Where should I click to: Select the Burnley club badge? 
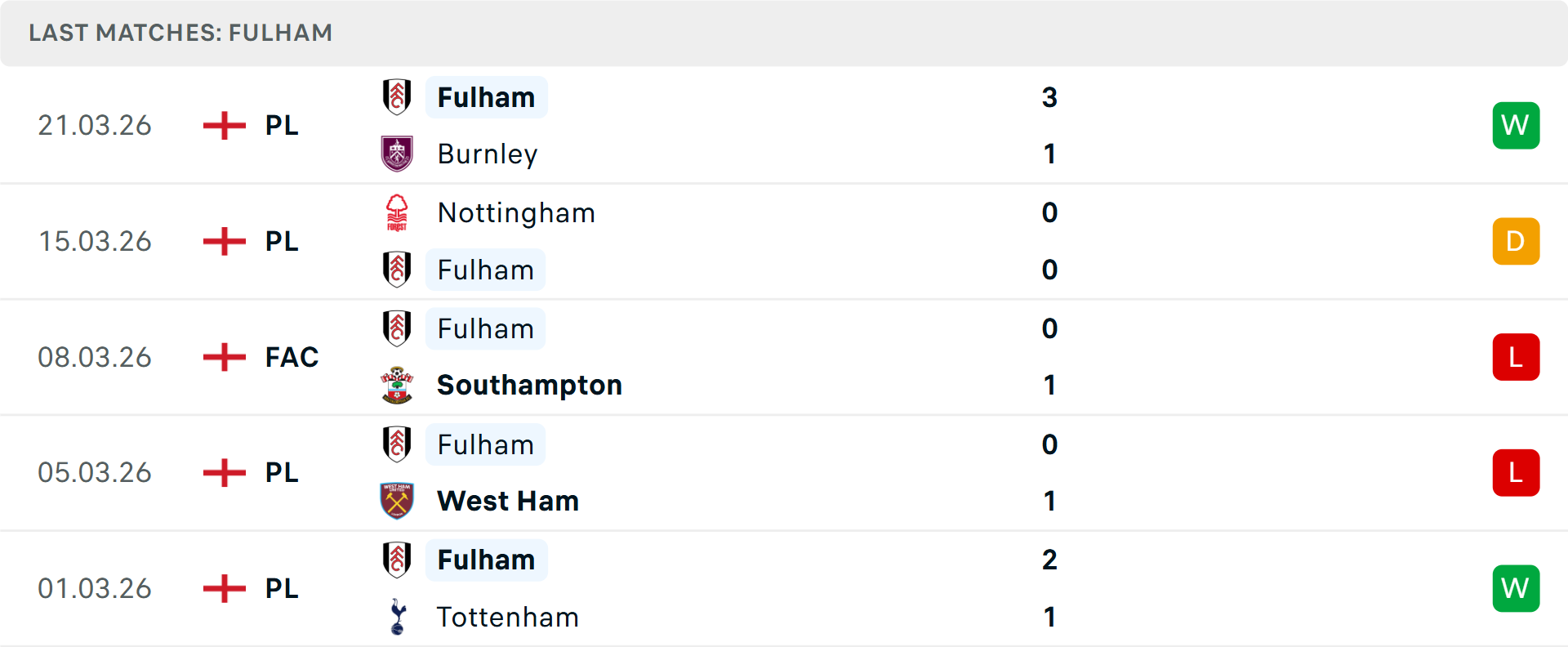398,154
